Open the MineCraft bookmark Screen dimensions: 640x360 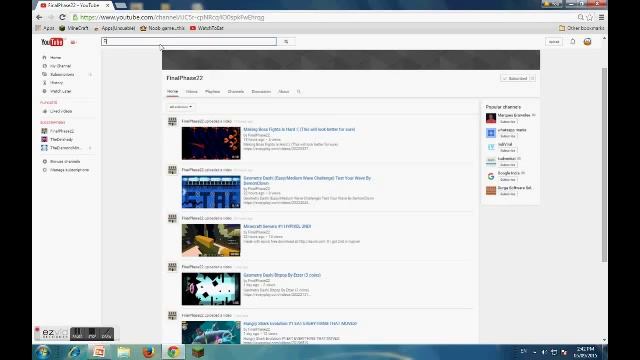point(74,28)
